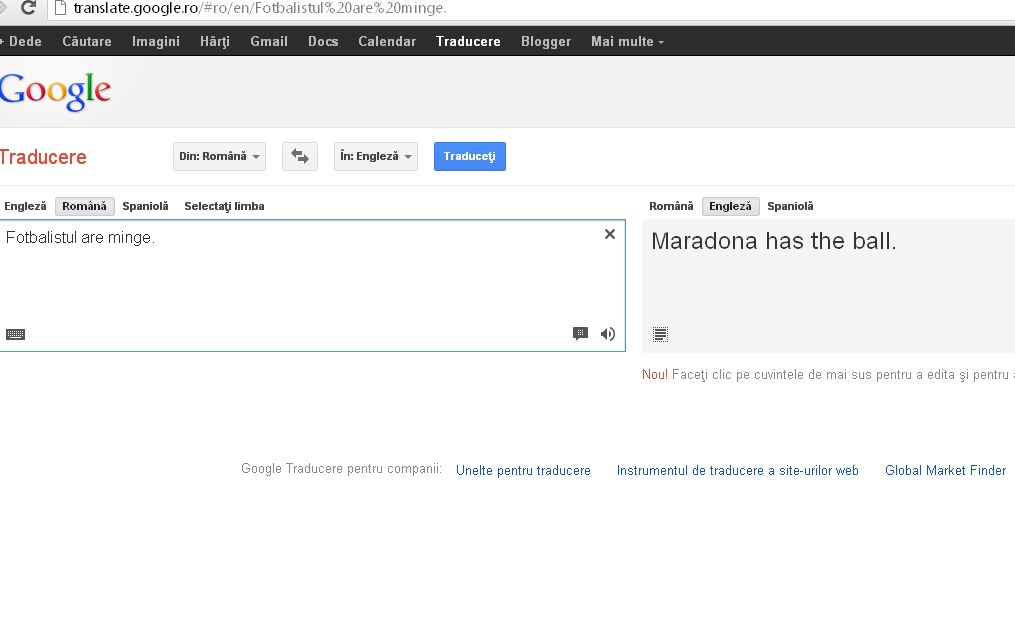This screenshot has width=1015, height=625.
Task: Open the În: Engleză dropdown
Action: click(x=376, y=157)
